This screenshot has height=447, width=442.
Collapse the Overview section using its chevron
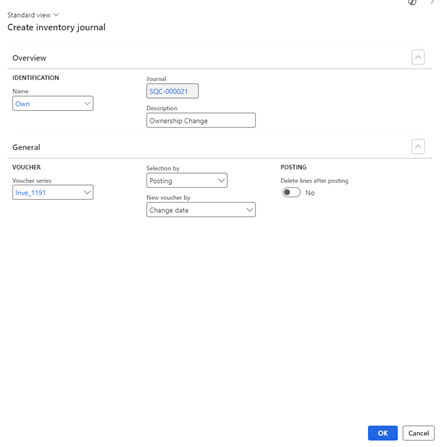coord(418,57)
